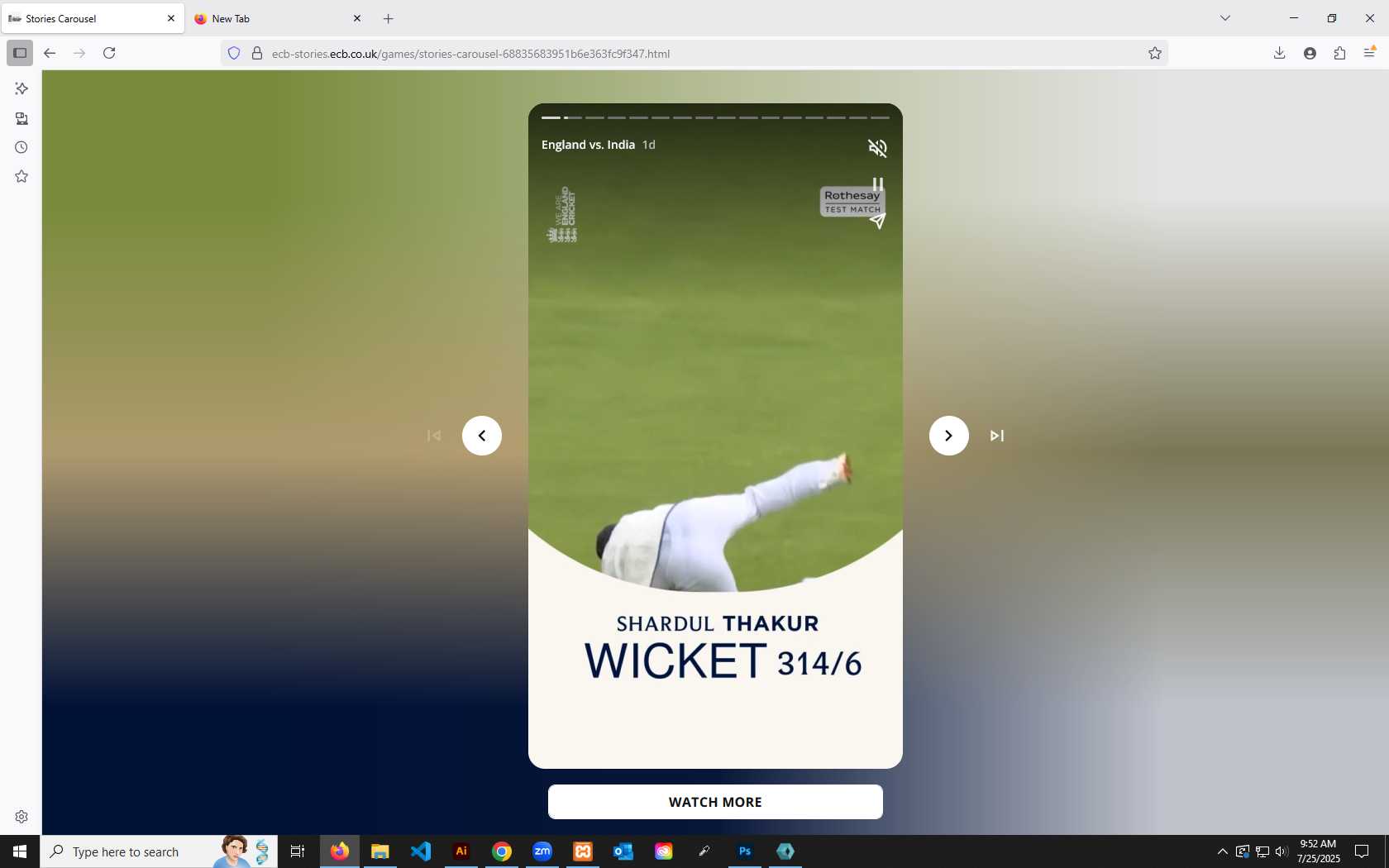The width and height of the screenshot is (1389, 868).
Task: Go to the previous story slide
Action: pyautogui.click(x=482, y=436)
